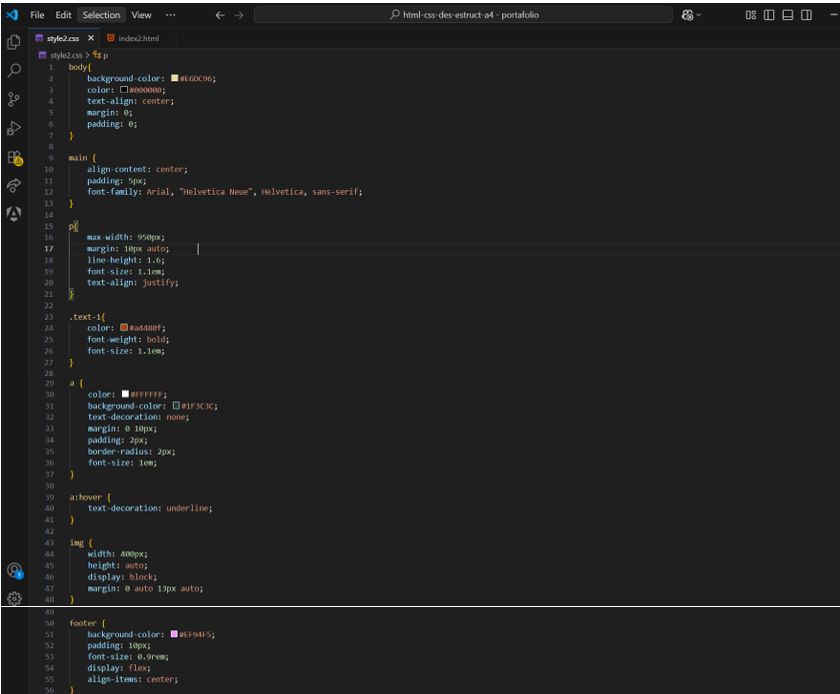Screen dimensions: 840x694
Task: Open Run and Debug view
Action: 14,128
